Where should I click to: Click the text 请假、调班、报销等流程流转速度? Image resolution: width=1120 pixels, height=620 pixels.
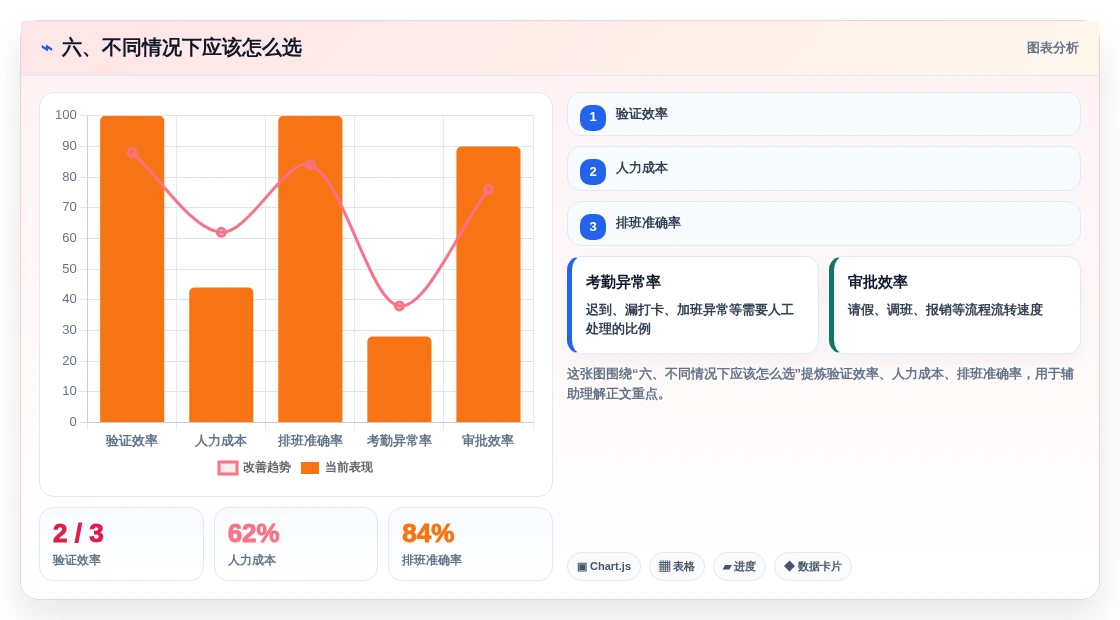click(x=945, y=310)
